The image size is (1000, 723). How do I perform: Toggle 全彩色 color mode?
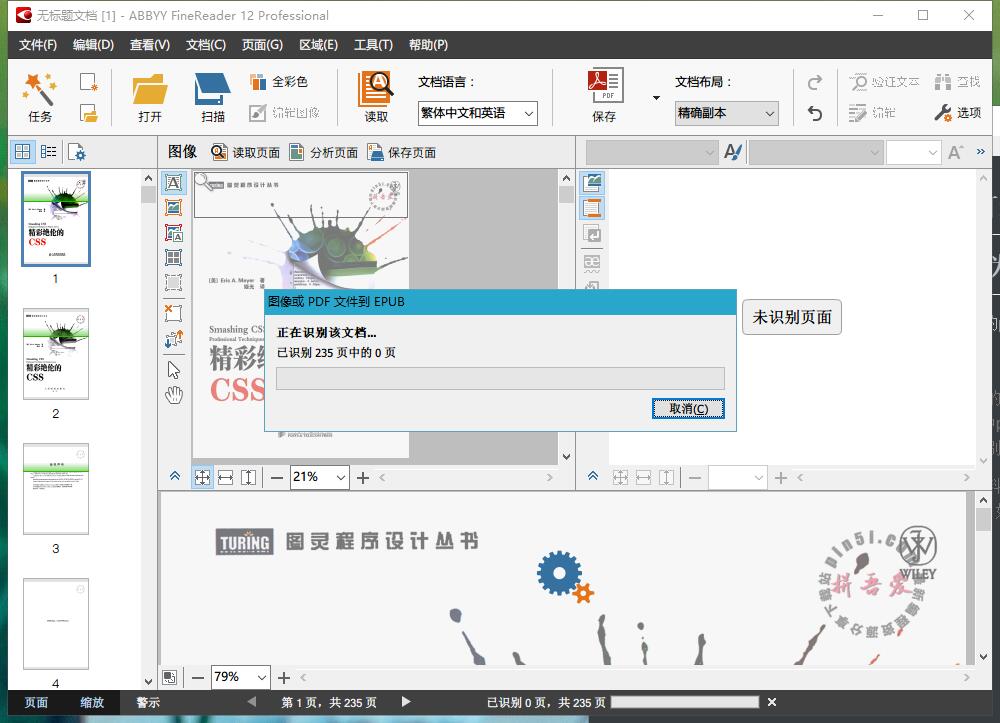point(279,82)
